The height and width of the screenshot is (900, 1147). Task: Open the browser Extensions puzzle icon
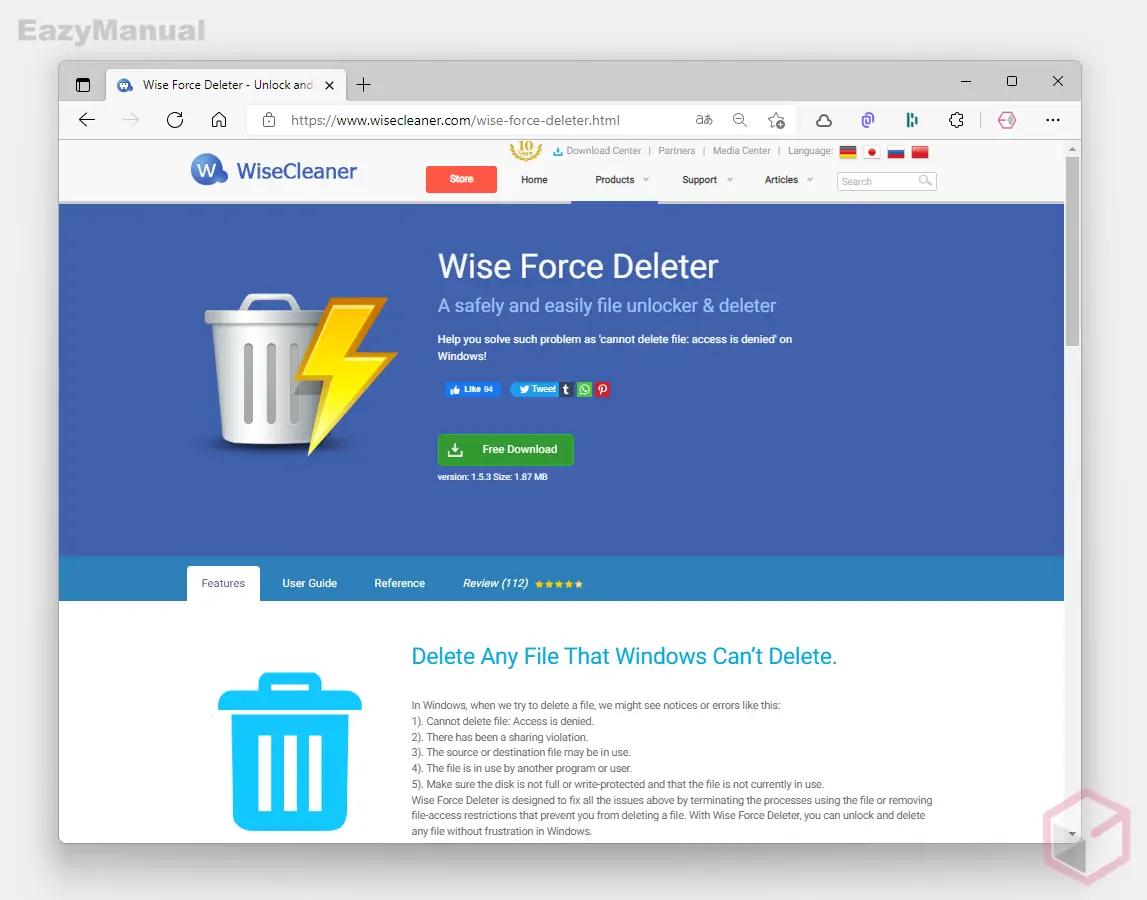(x=956, y=120)
